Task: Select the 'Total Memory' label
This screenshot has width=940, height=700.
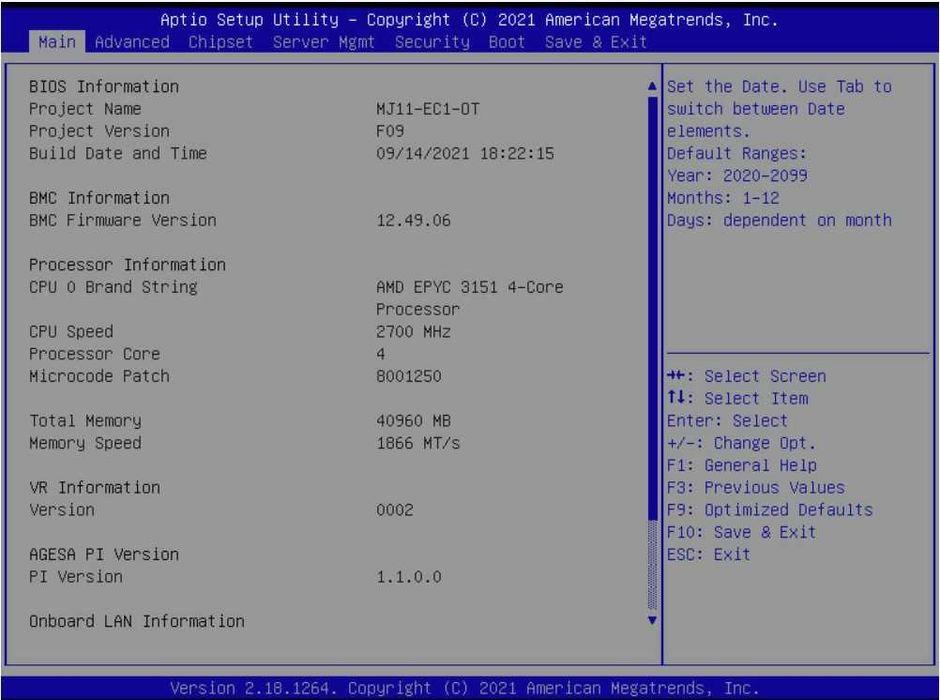Action: click(x=85, y=420)
